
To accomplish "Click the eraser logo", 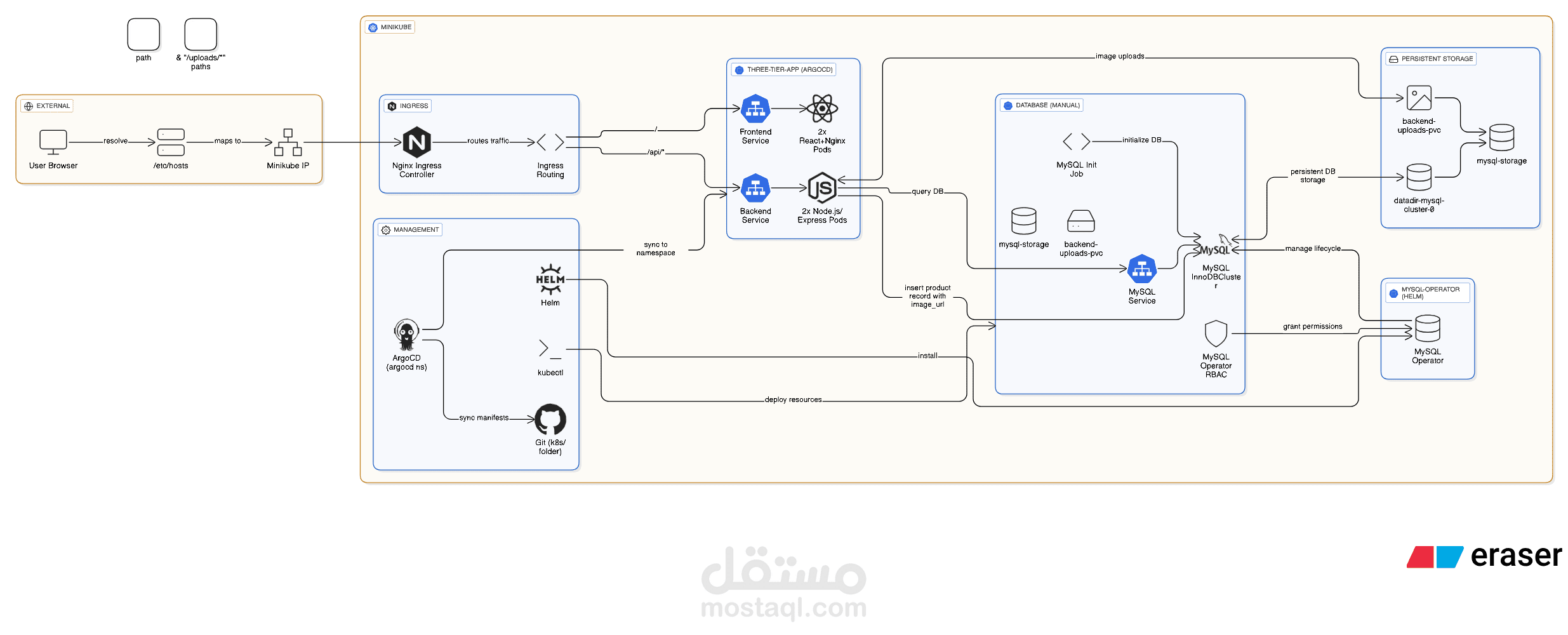I will [x=1484, y=556].
